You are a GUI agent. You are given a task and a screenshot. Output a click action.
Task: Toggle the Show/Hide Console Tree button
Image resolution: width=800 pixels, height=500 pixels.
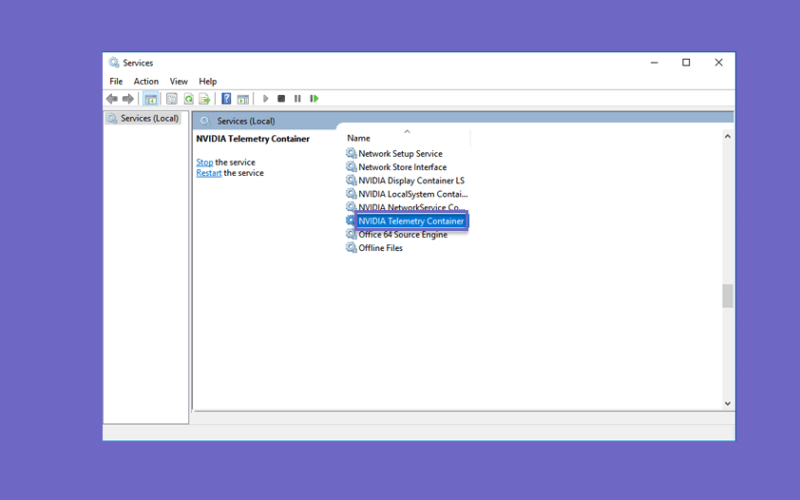151,98
